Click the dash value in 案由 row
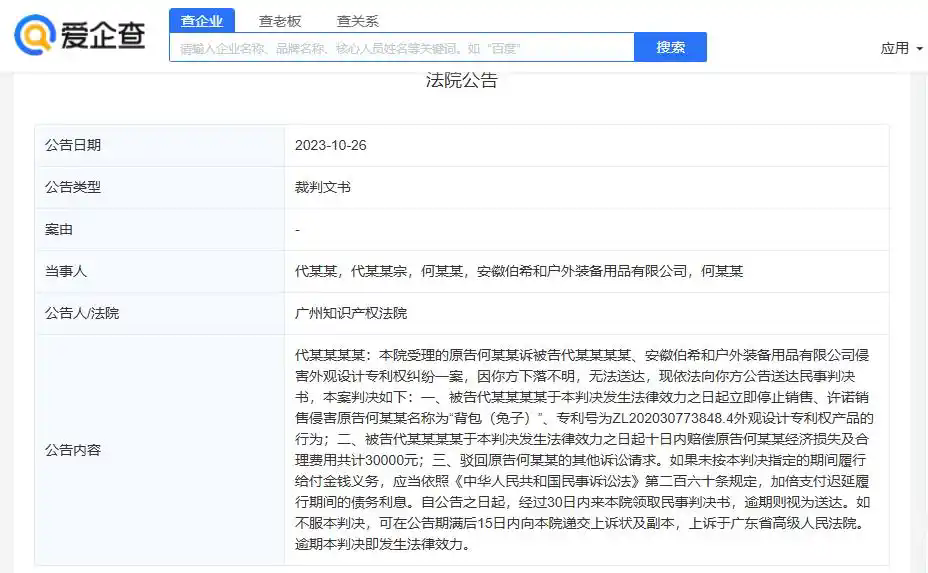The height and width of the screenshot is (573, 928). click(298, 230)
